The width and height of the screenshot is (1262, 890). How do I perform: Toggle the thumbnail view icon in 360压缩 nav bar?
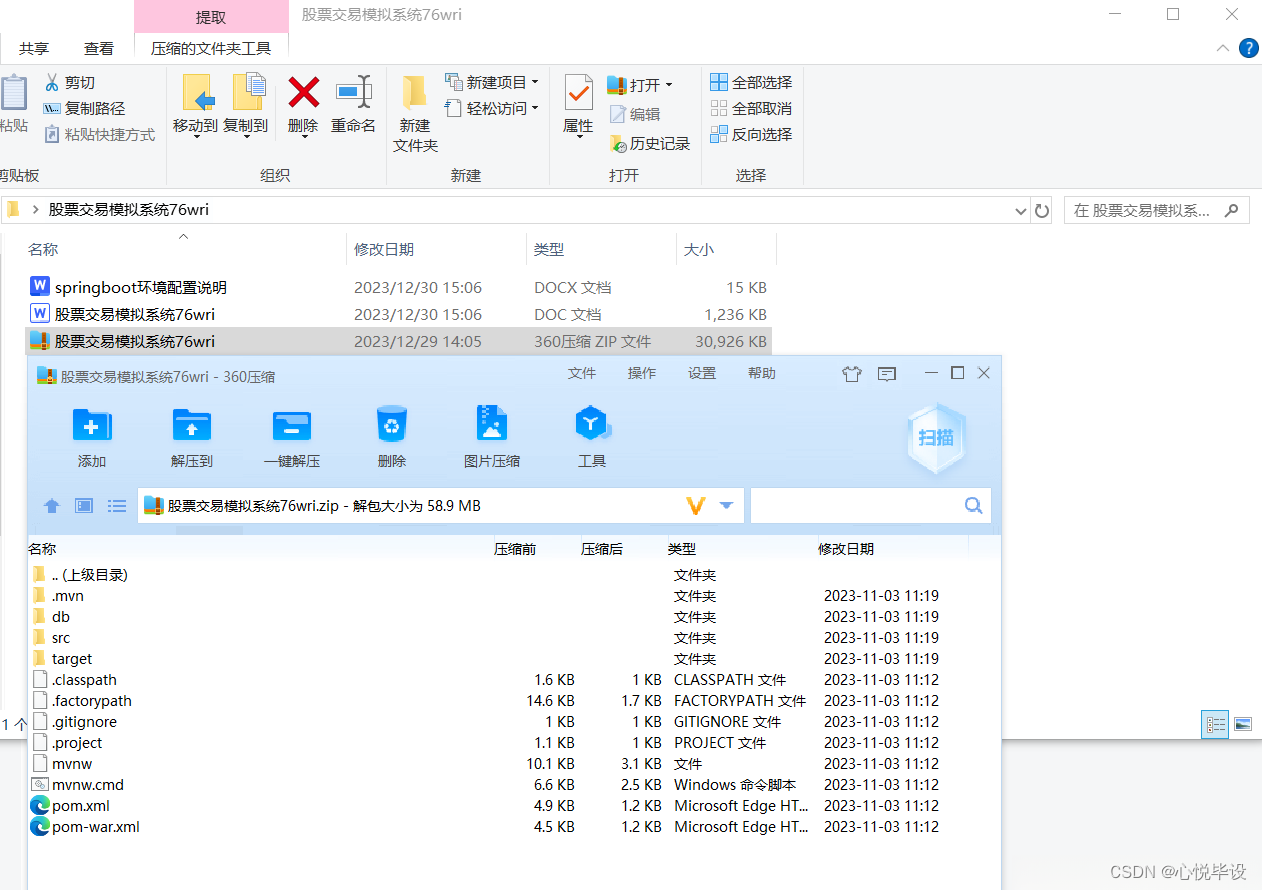[x=84, y=506]
